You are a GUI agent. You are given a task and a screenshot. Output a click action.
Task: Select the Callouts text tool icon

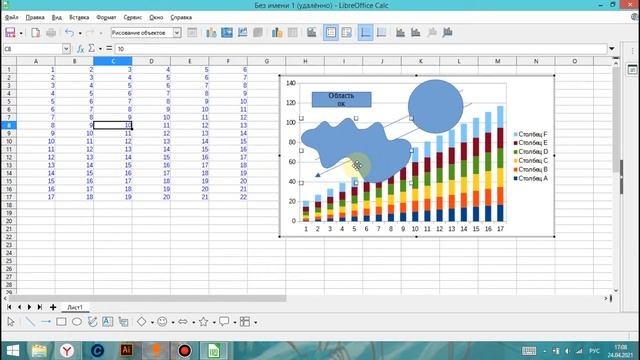pyautogui.click(x=123, y=322)
